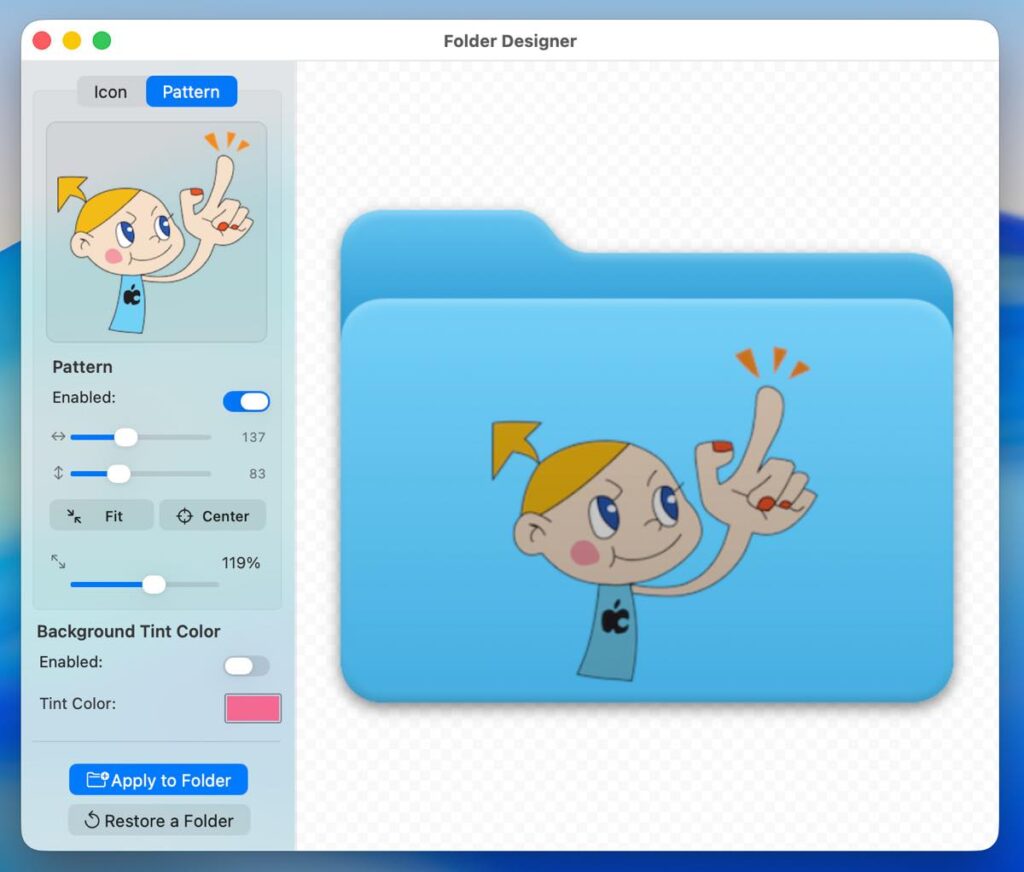This screenshot has height=872, width=1024.
Task: Click the vertical position slider knob
Action: tap(118, 473)
